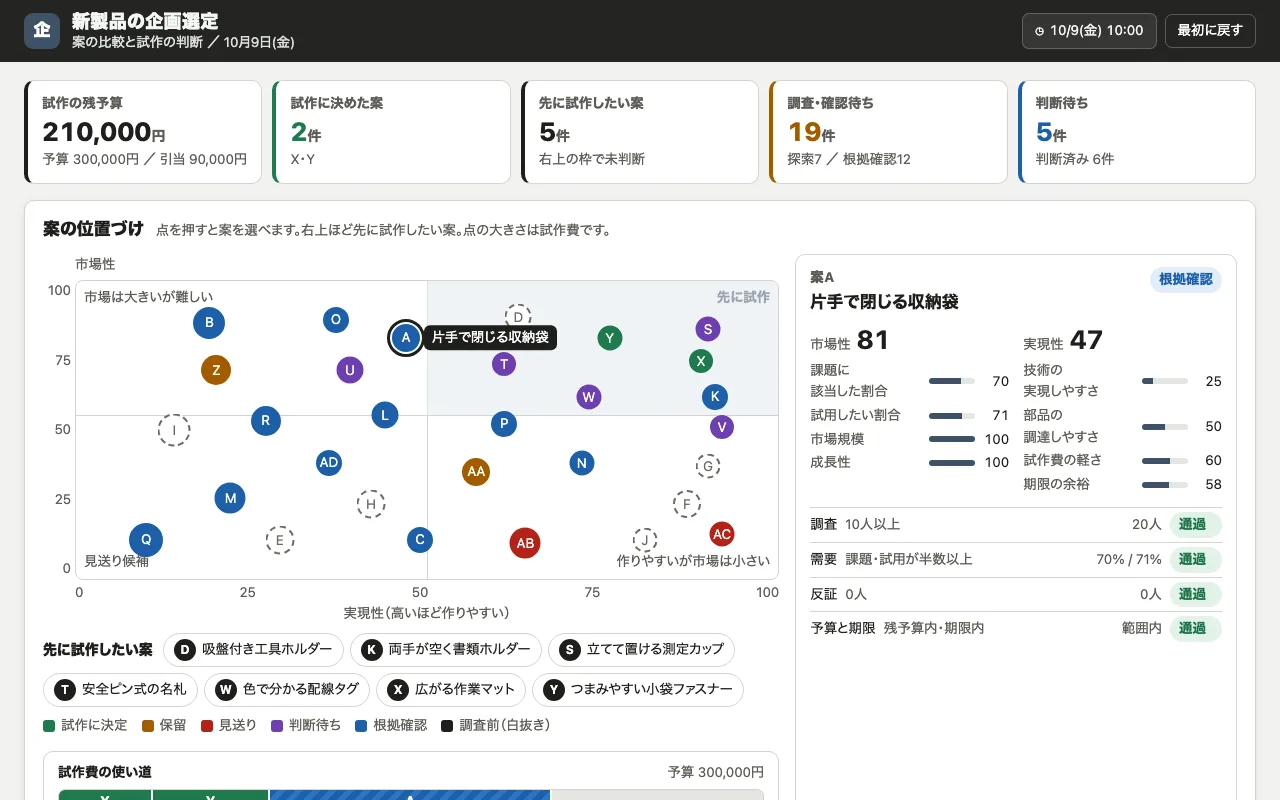The image size is (1280, 800).
Task: Select the dashed J point on the chart
Action: click(x=645, y=540)
